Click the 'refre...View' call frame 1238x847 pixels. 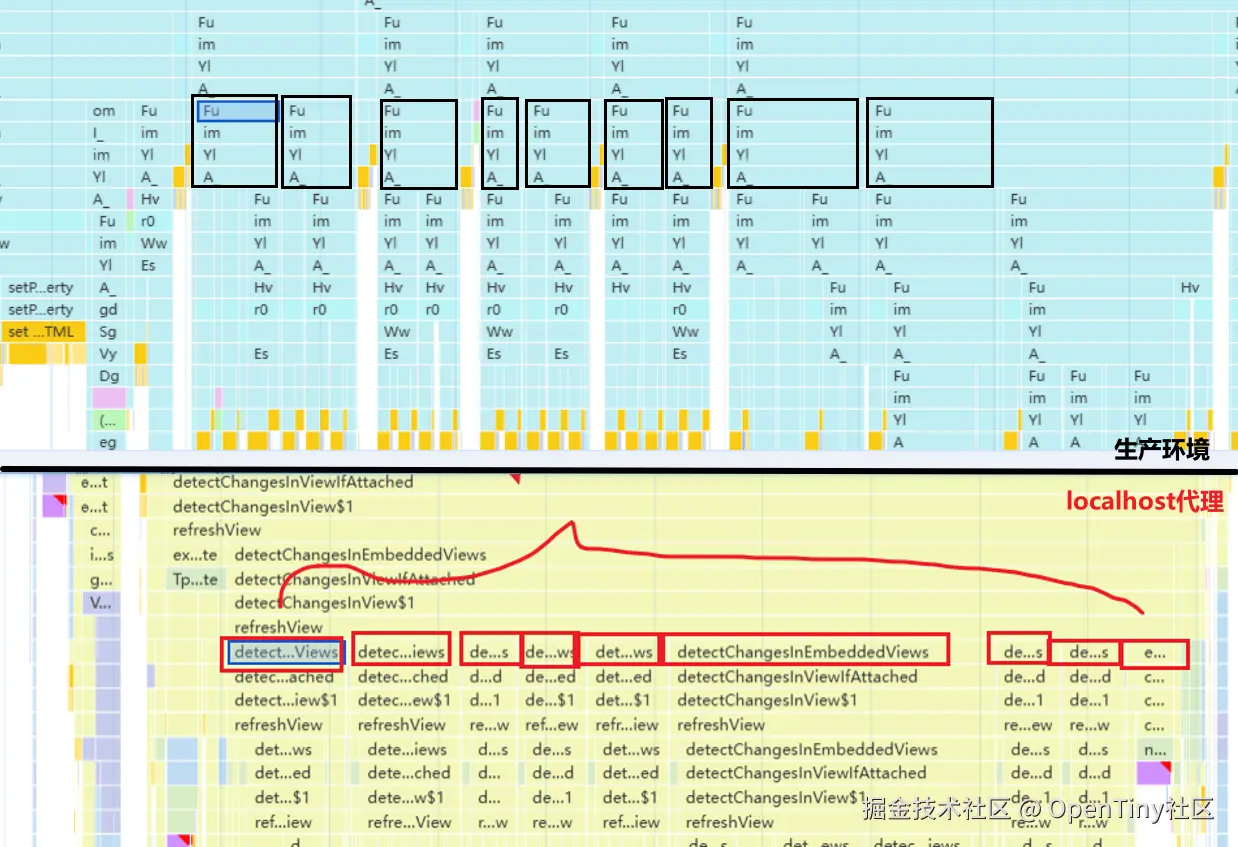(409, 822)
